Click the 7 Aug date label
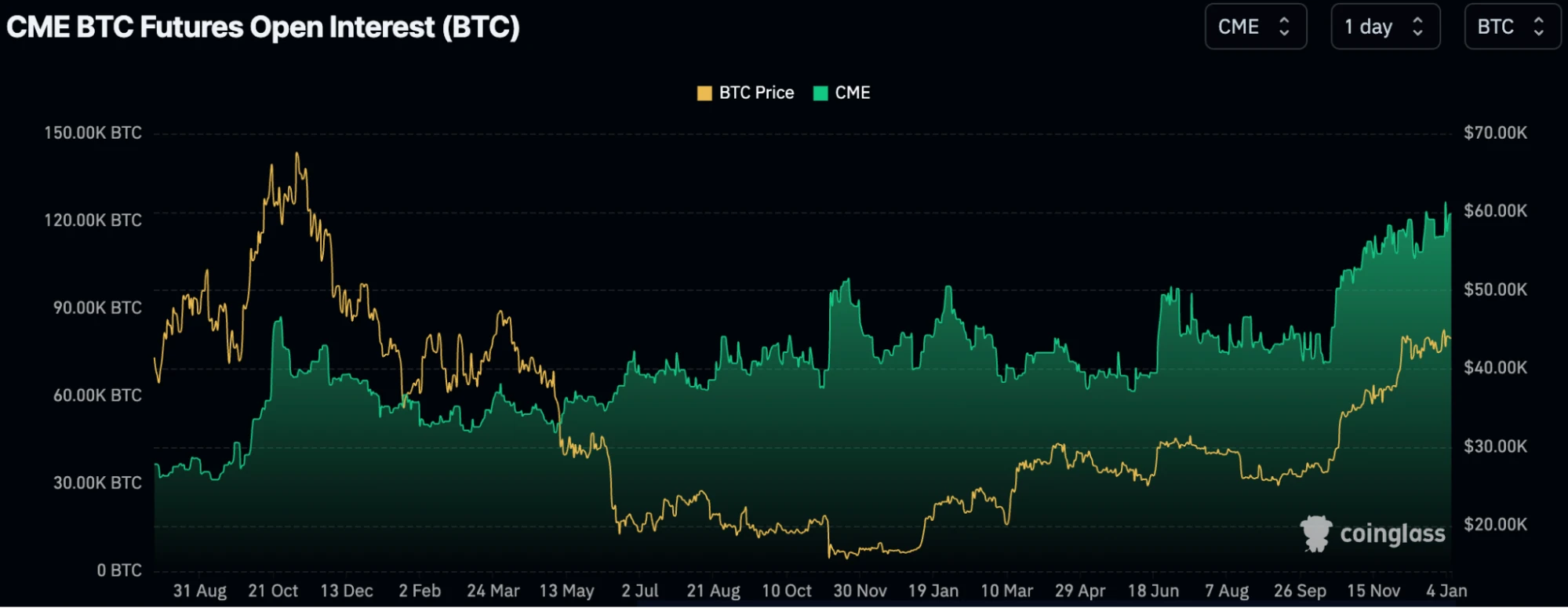This screenshot has height=608, width=1568. click(1227, 591)
